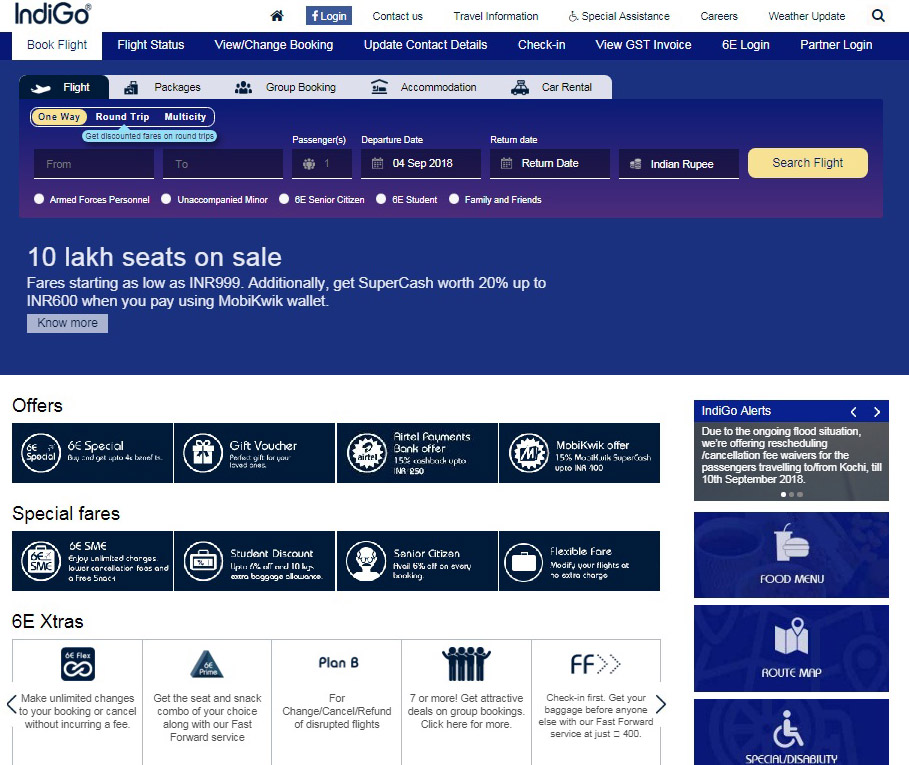Screen dimensions: 909x765
Task: Choose the One Way trip type
Action: [59, 116]
